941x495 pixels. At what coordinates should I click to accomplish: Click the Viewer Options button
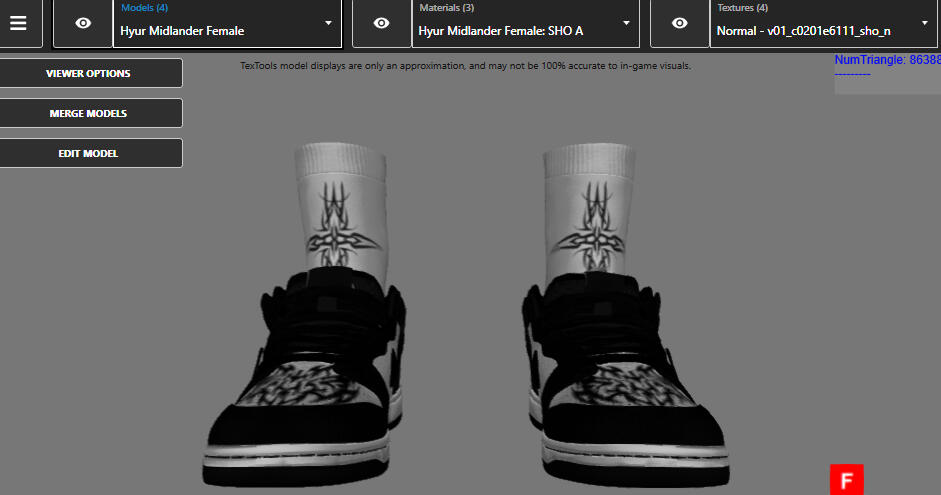89,73
